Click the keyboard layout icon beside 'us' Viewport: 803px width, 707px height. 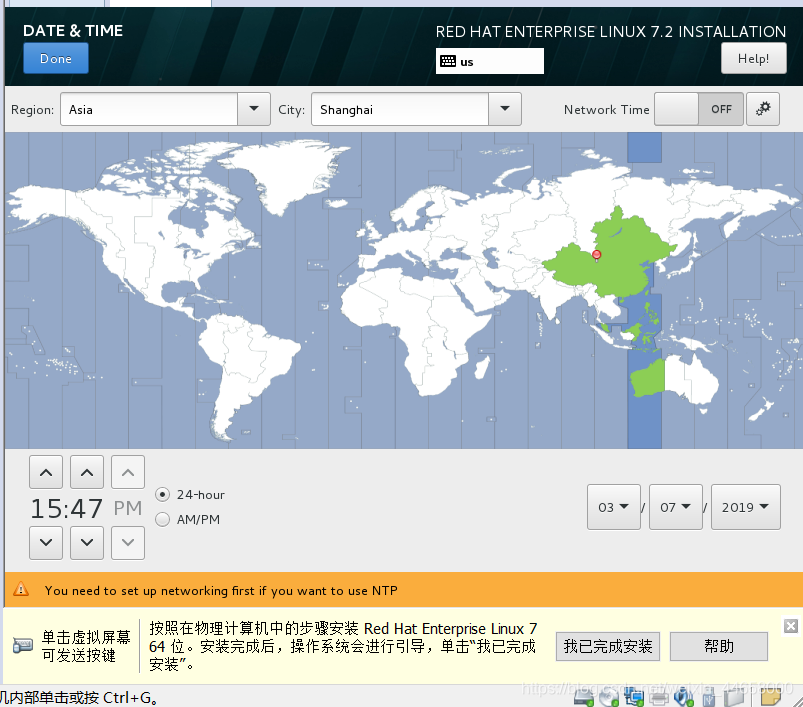(x=448, y=61)
